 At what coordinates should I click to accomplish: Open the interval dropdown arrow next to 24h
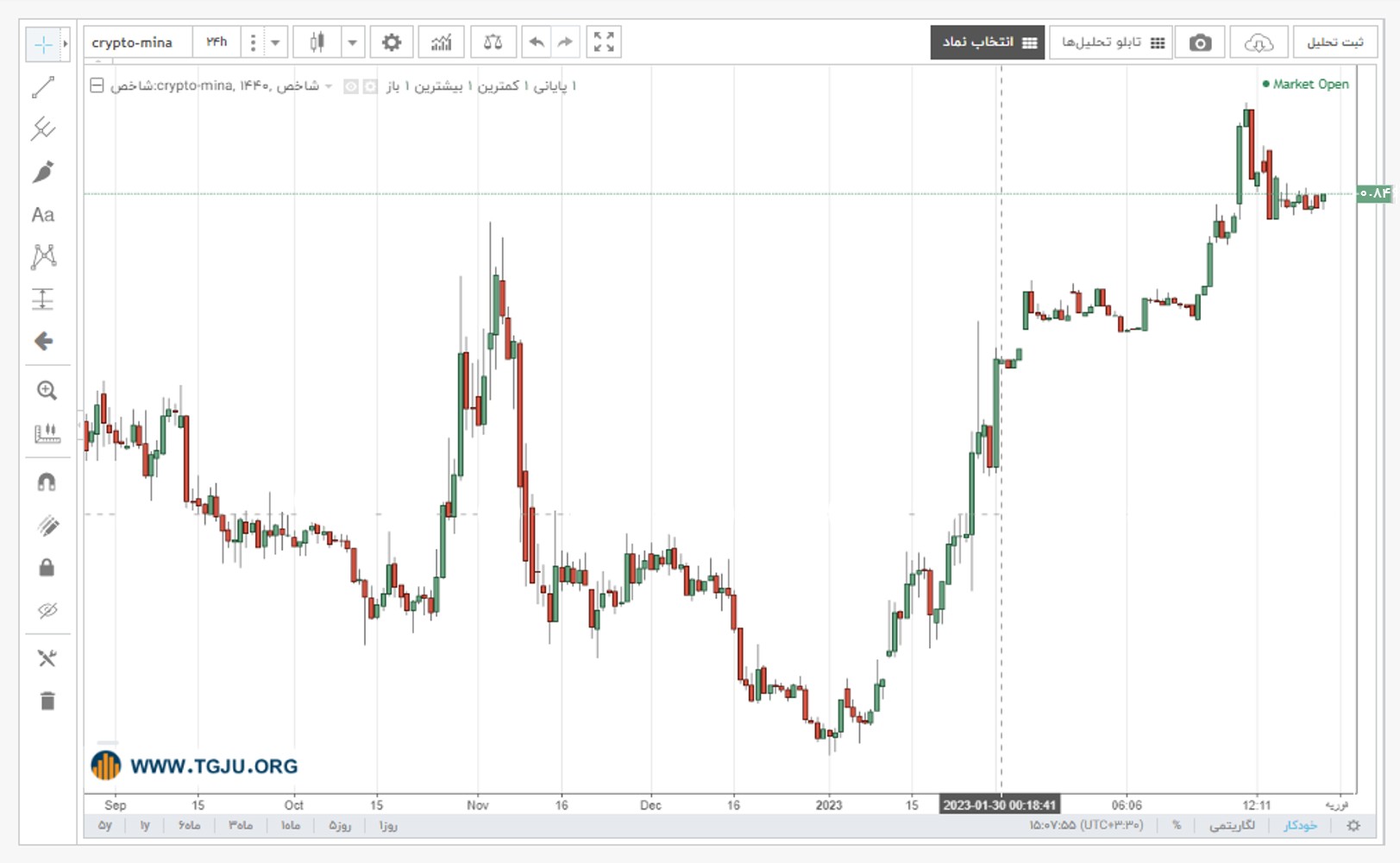pyautogui.click(x=275, y=41)
